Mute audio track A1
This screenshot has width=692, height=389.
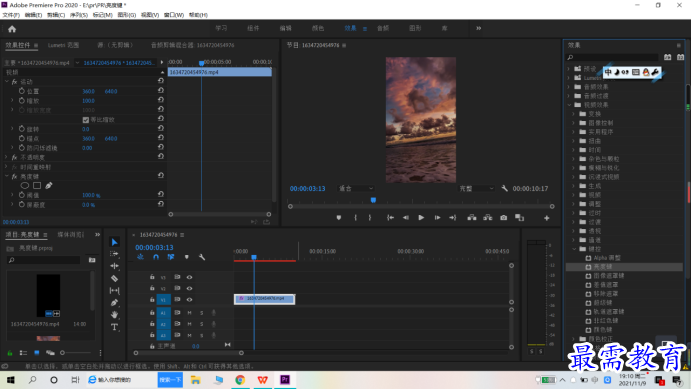click(x=189, y=313)
